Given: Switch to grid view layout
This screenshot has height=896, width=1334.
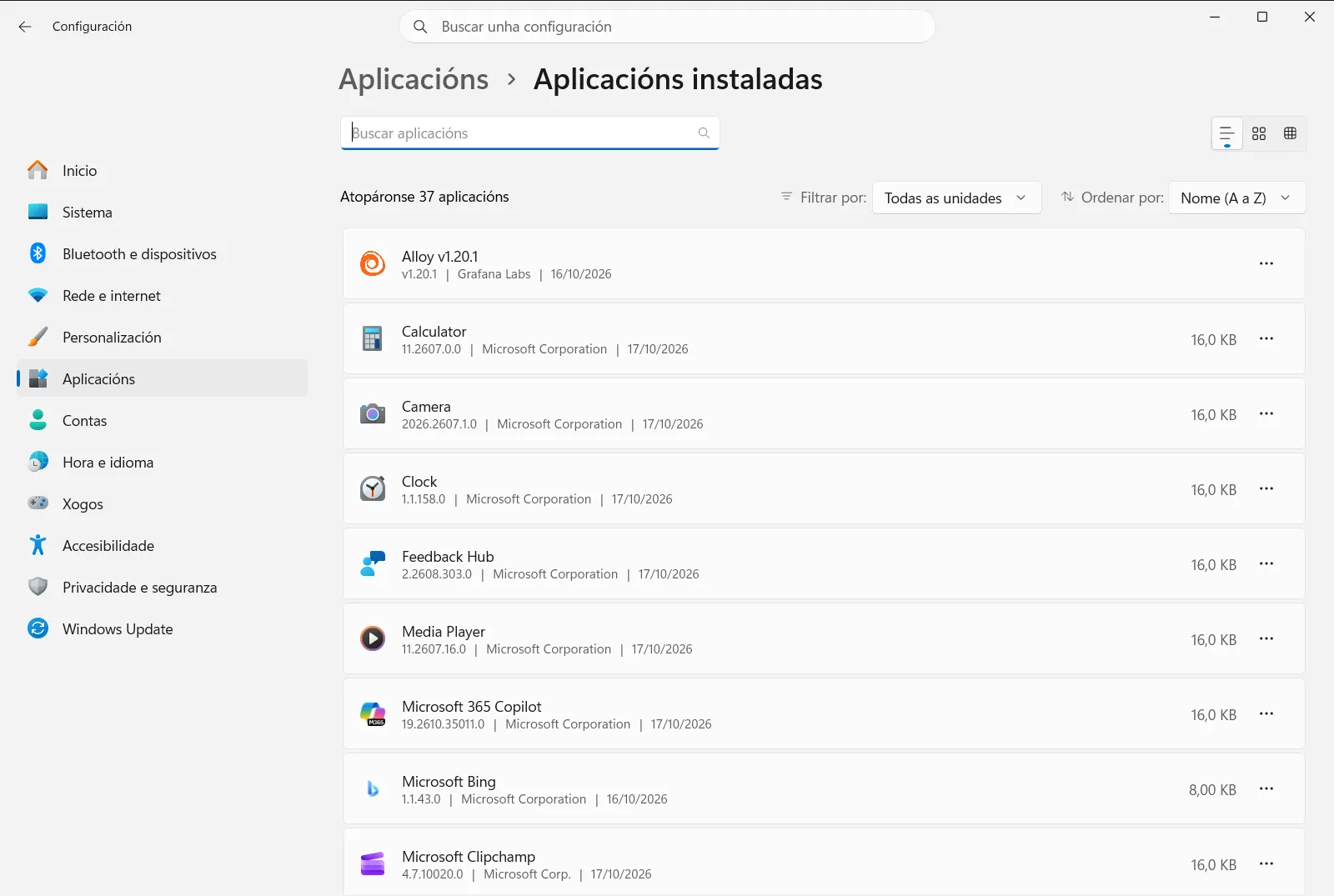Looking at the screenshot, I should pyautogui.click(x=1259, y=133).
